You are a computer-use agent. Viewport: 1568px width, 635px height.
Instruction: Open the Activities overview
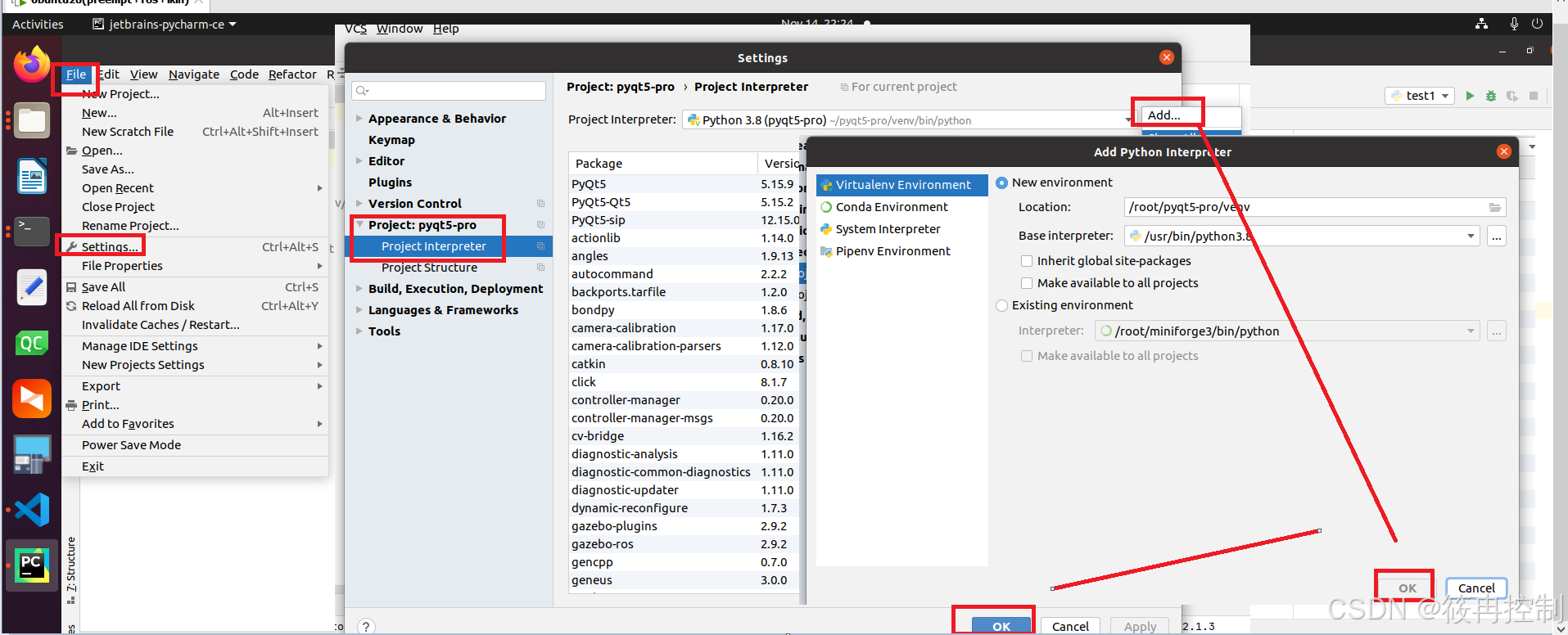[x=38, y=25]
